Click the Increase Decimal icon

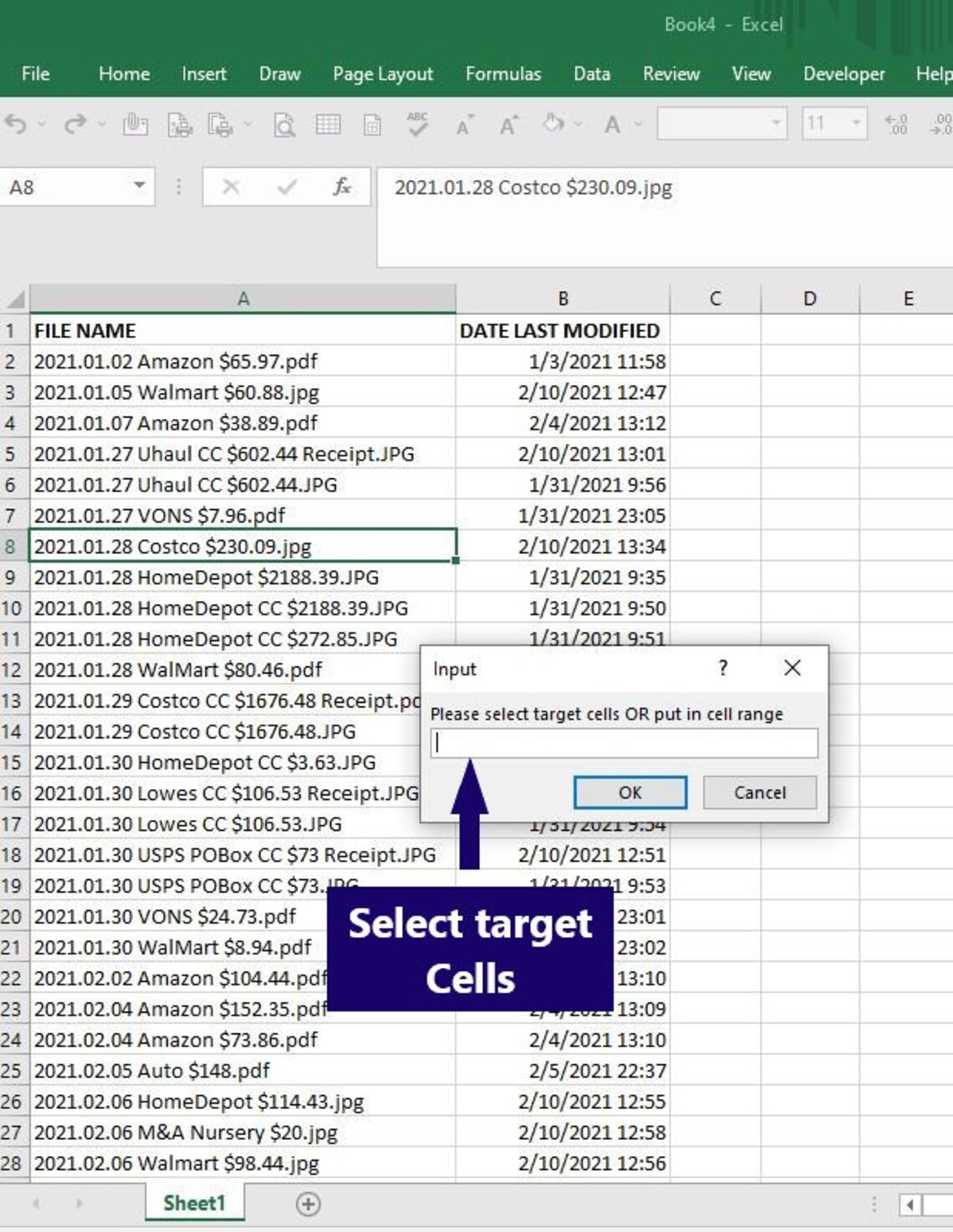[x=896, y=124]
